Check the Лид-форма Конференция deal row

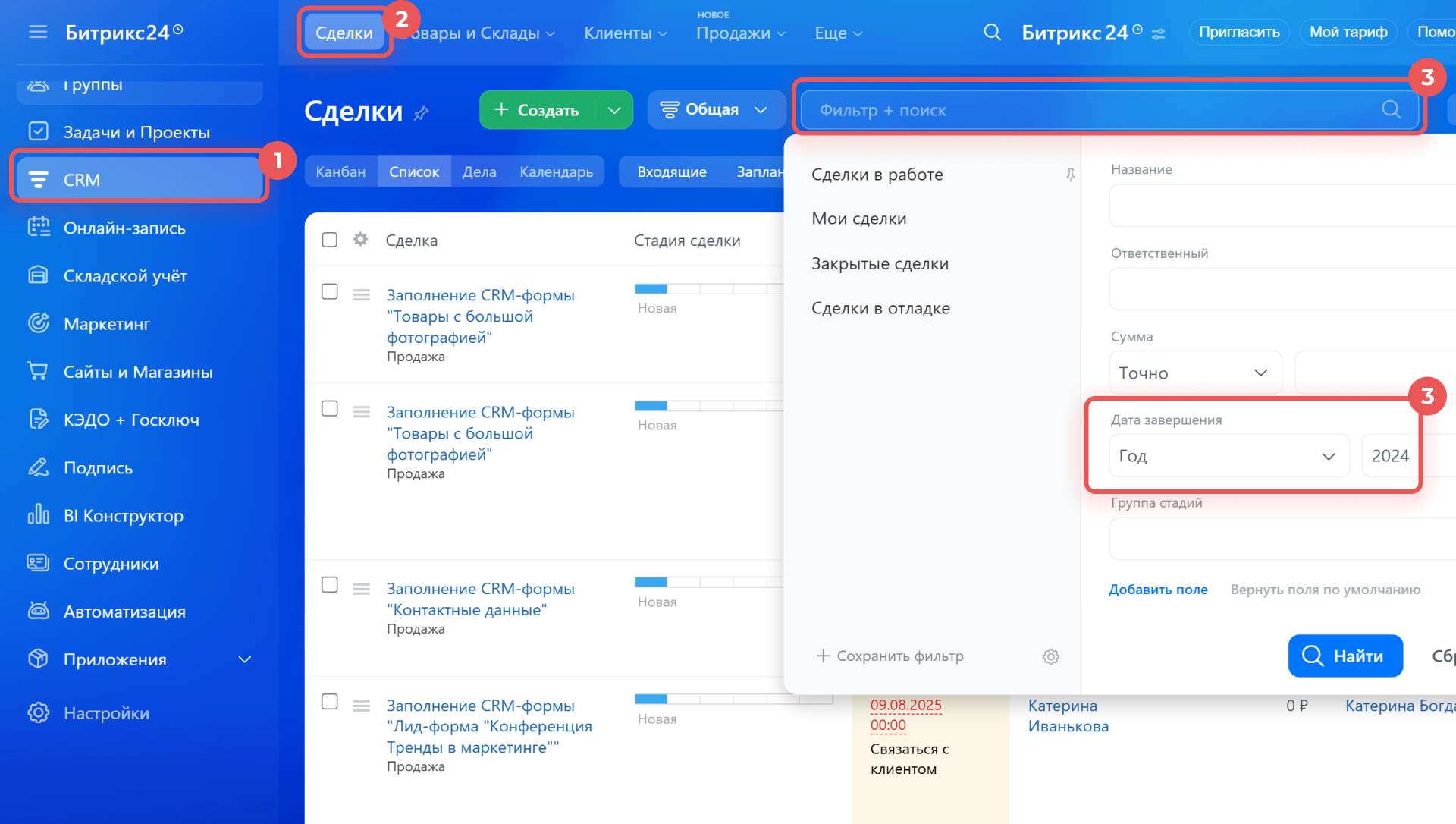click(x=329, y=701)
